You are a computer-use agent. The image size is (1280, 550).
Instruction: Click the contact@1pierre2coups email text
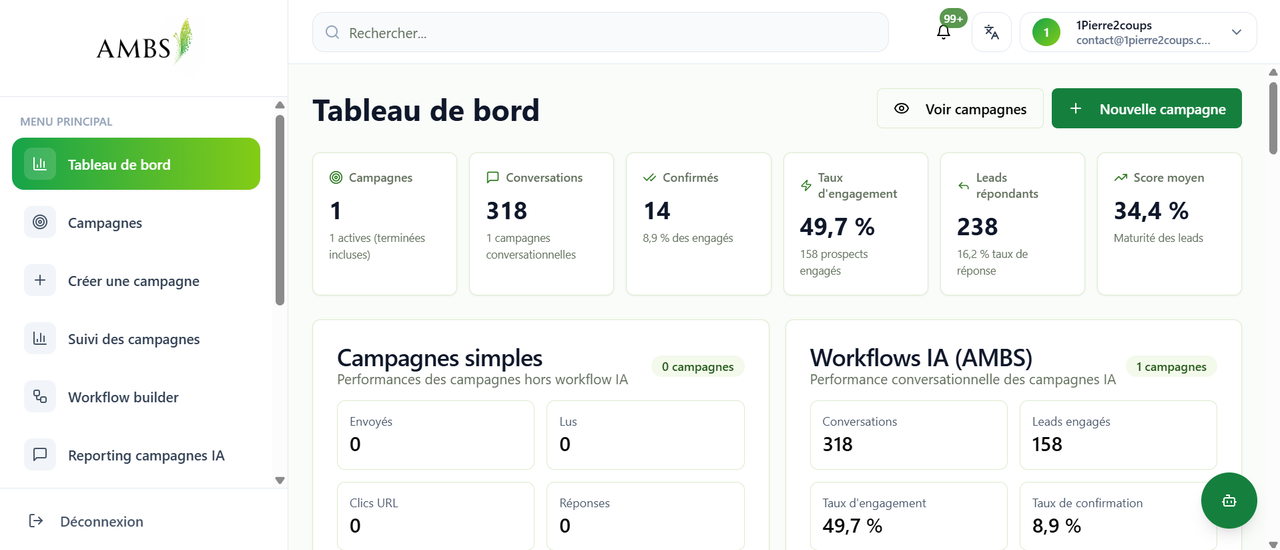1142,41
